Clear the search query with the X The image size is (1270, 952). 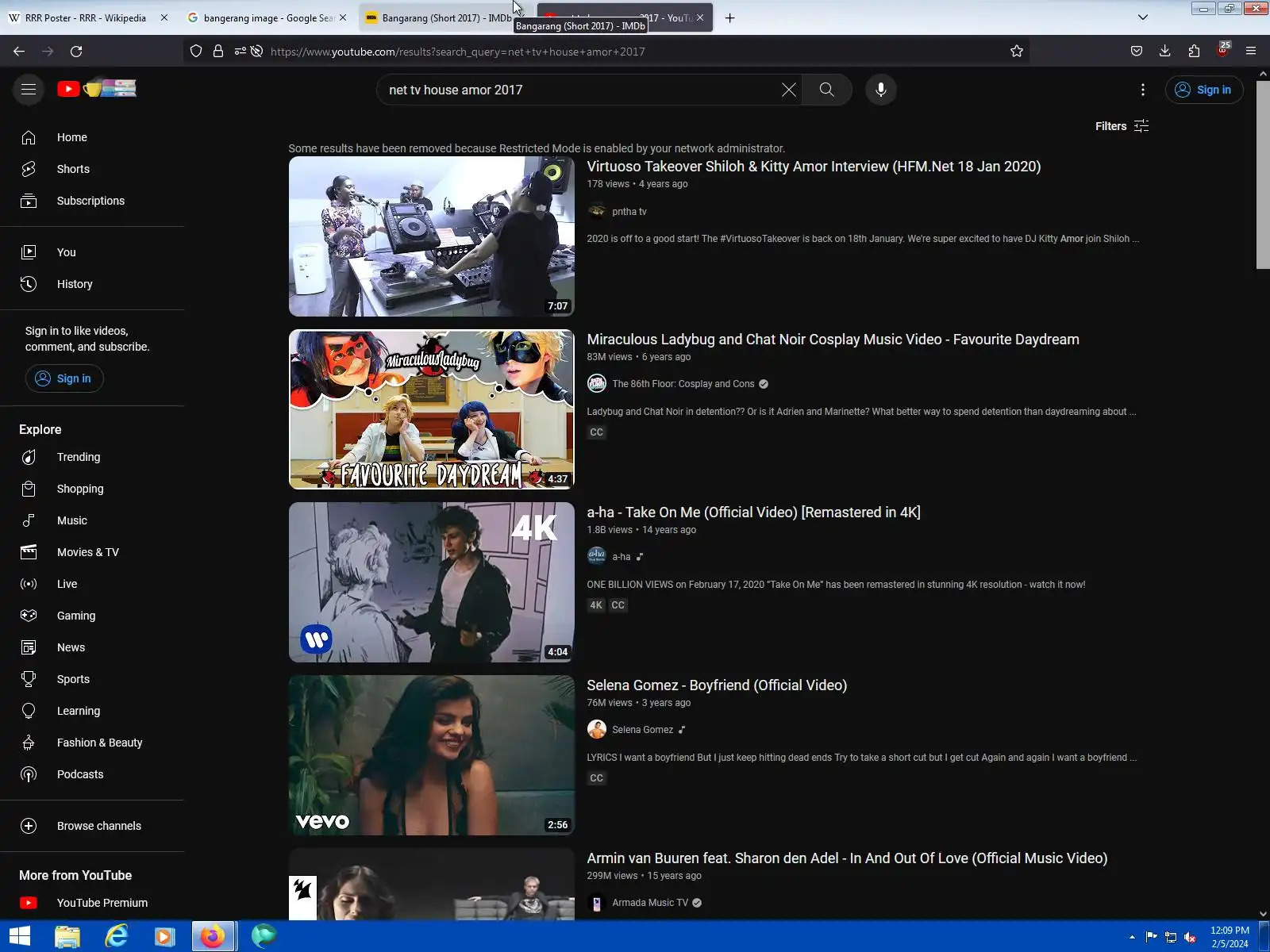coord(788,90)
